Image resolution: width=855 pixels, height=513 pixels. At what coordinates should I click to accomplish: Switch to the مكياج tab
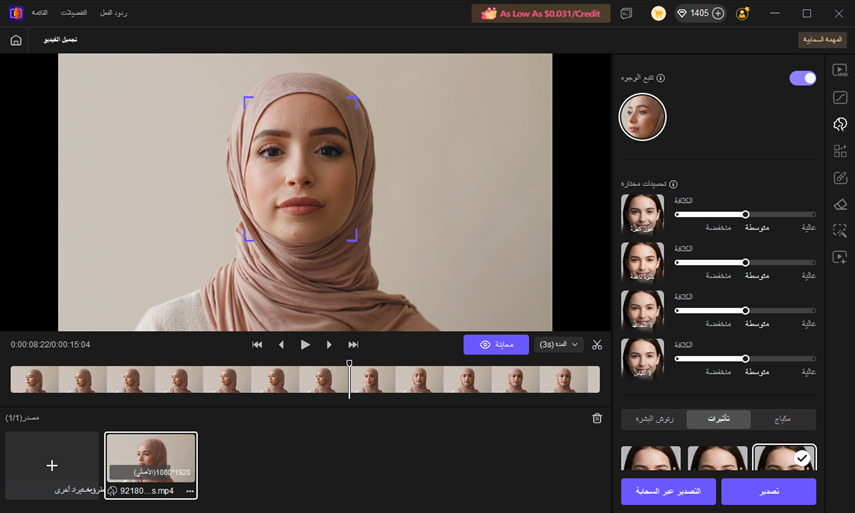782,419
